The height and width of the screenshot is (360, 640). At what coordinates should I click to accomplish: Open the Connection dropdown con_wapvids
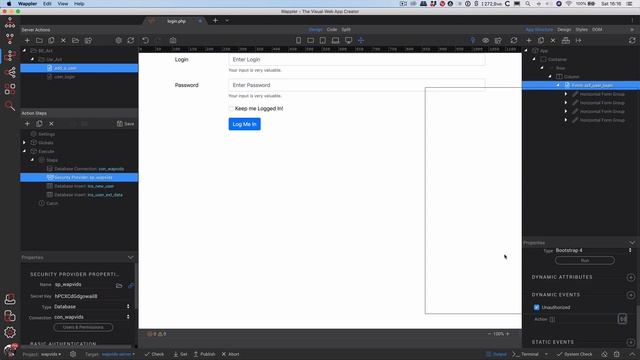pyautogui.click(x=91, y=317)
